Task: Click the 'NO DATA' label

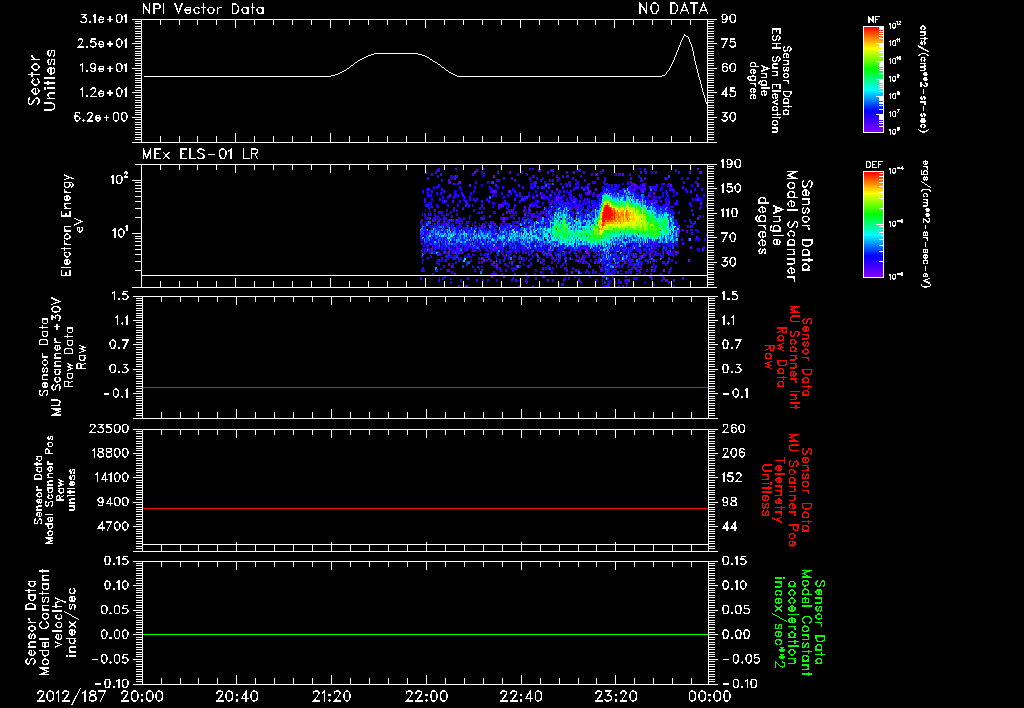Action: click(673, 9)
